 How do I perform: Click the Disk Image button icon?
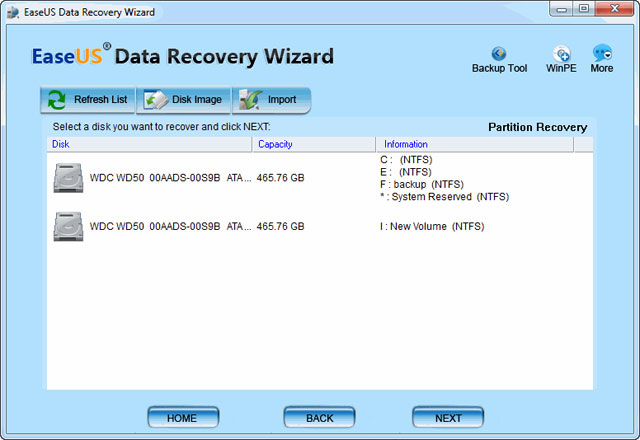[x=156, y=100]
